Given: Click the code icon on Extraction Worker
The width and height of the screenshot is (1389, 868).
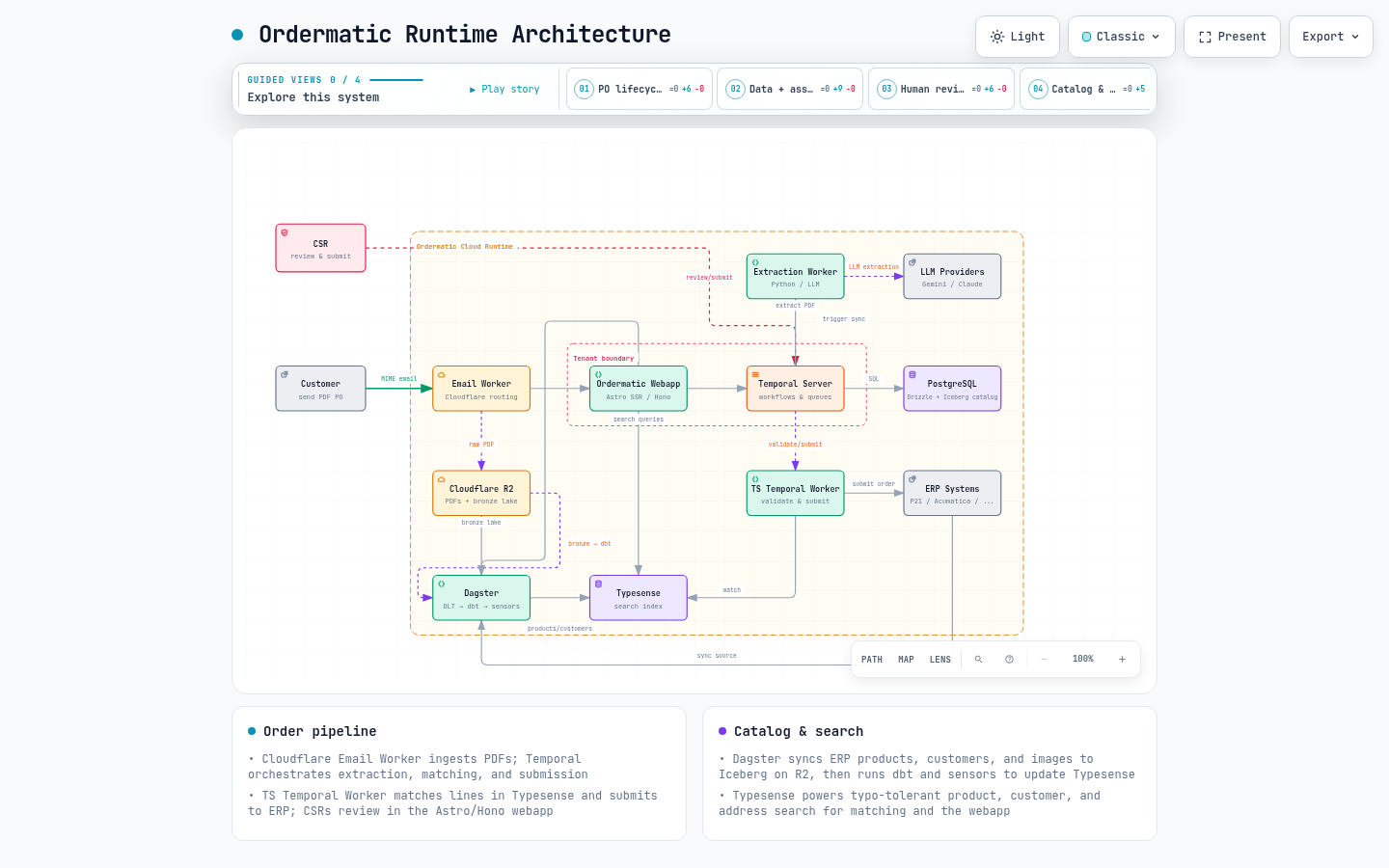Looking at the screenshot, I should point(755,262).
